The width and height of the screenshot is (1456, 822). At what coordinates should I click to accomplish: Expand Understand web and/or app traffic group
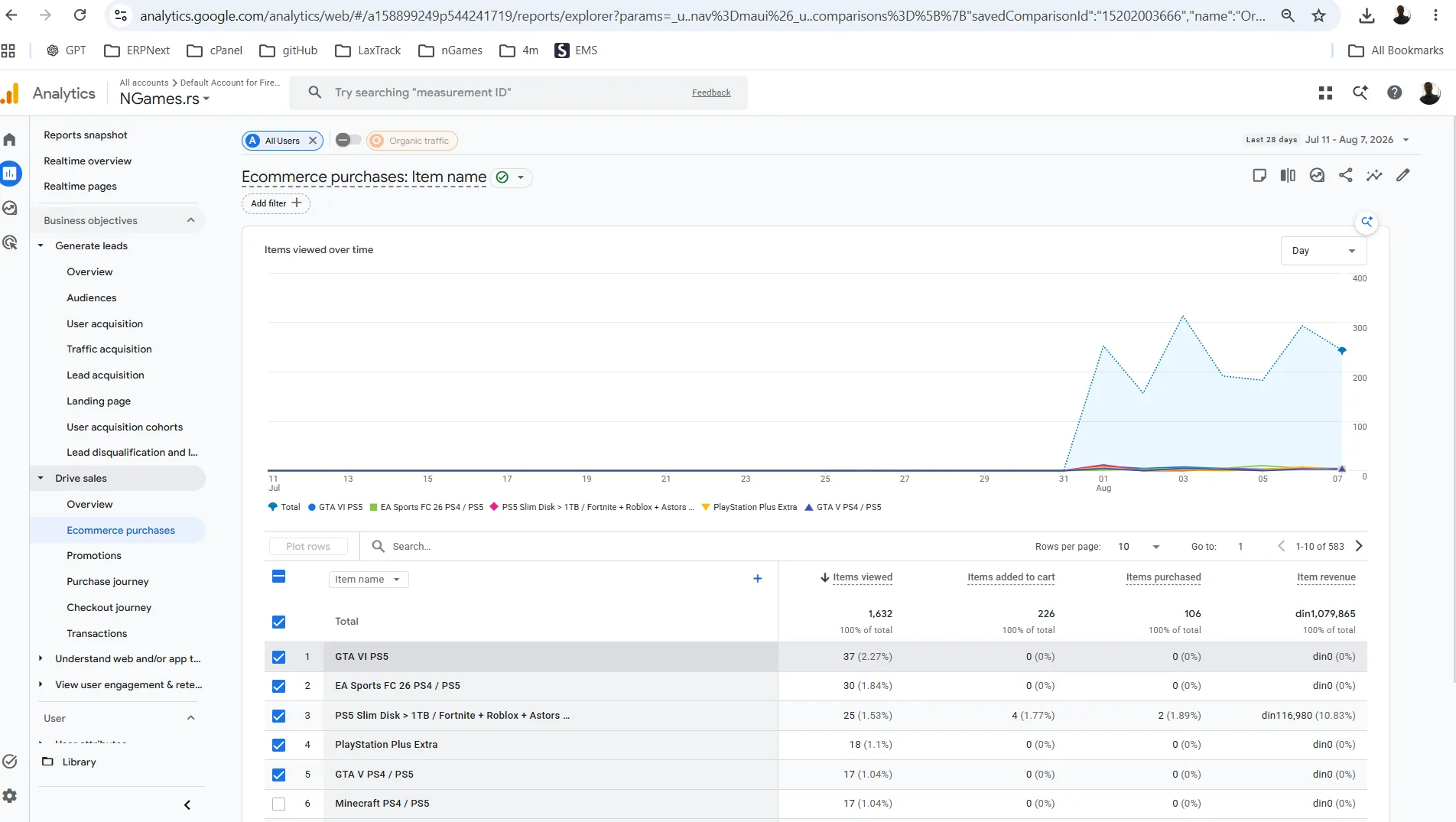click(41, 658)
